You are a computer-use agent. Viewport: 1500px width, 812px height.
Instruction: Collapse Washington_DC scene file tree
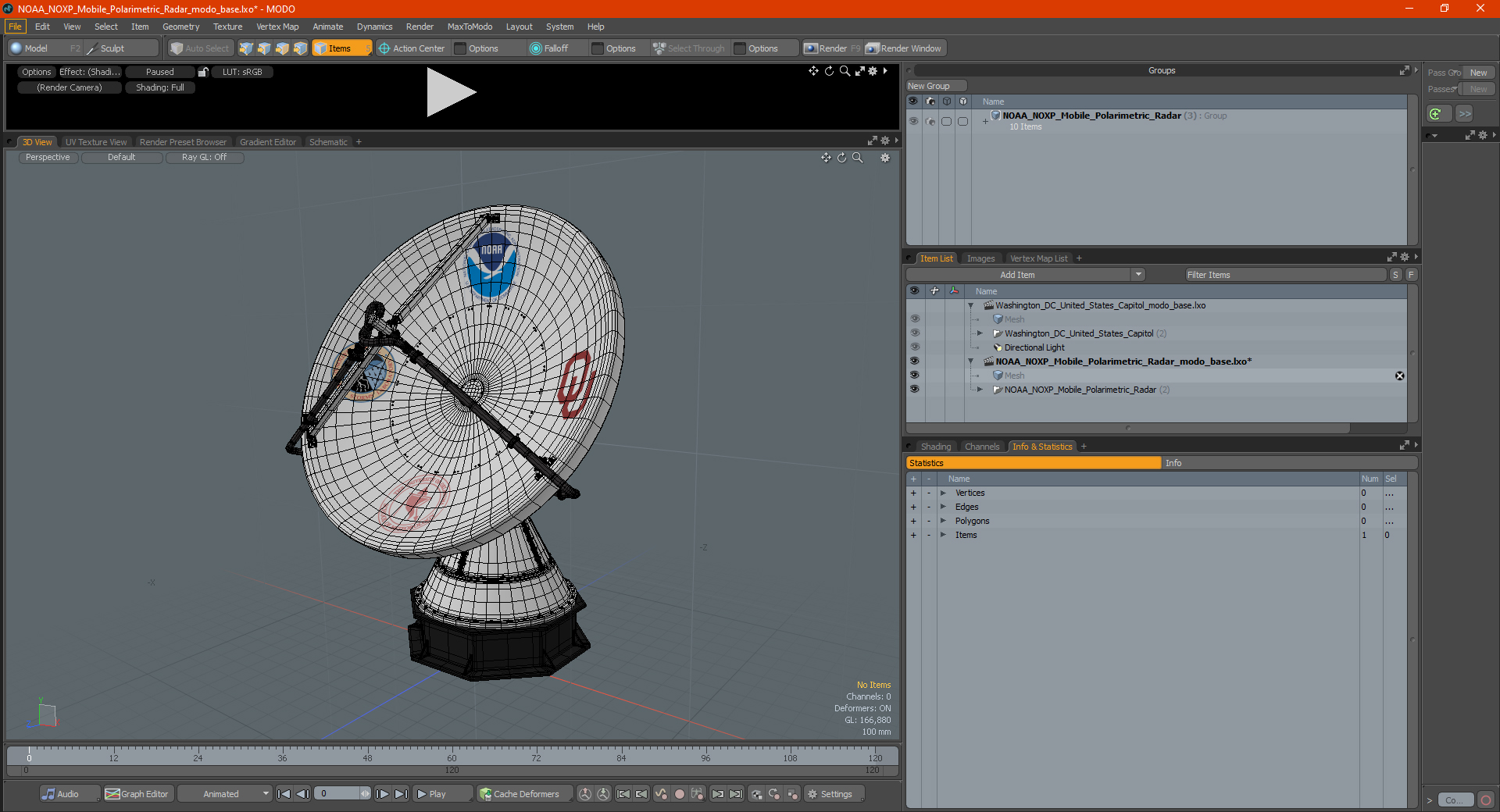pyautogui.click(x=971, y=305)
